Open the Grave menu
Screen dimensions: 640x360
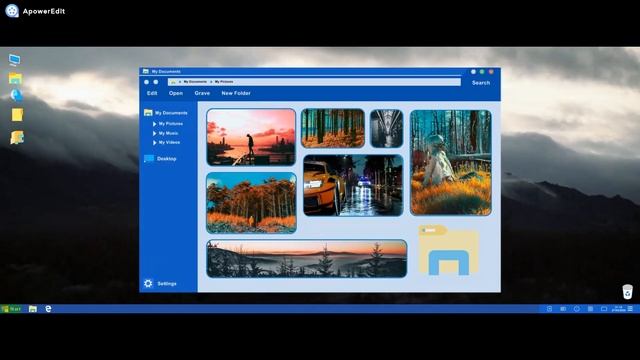click(x=202, y=93)
